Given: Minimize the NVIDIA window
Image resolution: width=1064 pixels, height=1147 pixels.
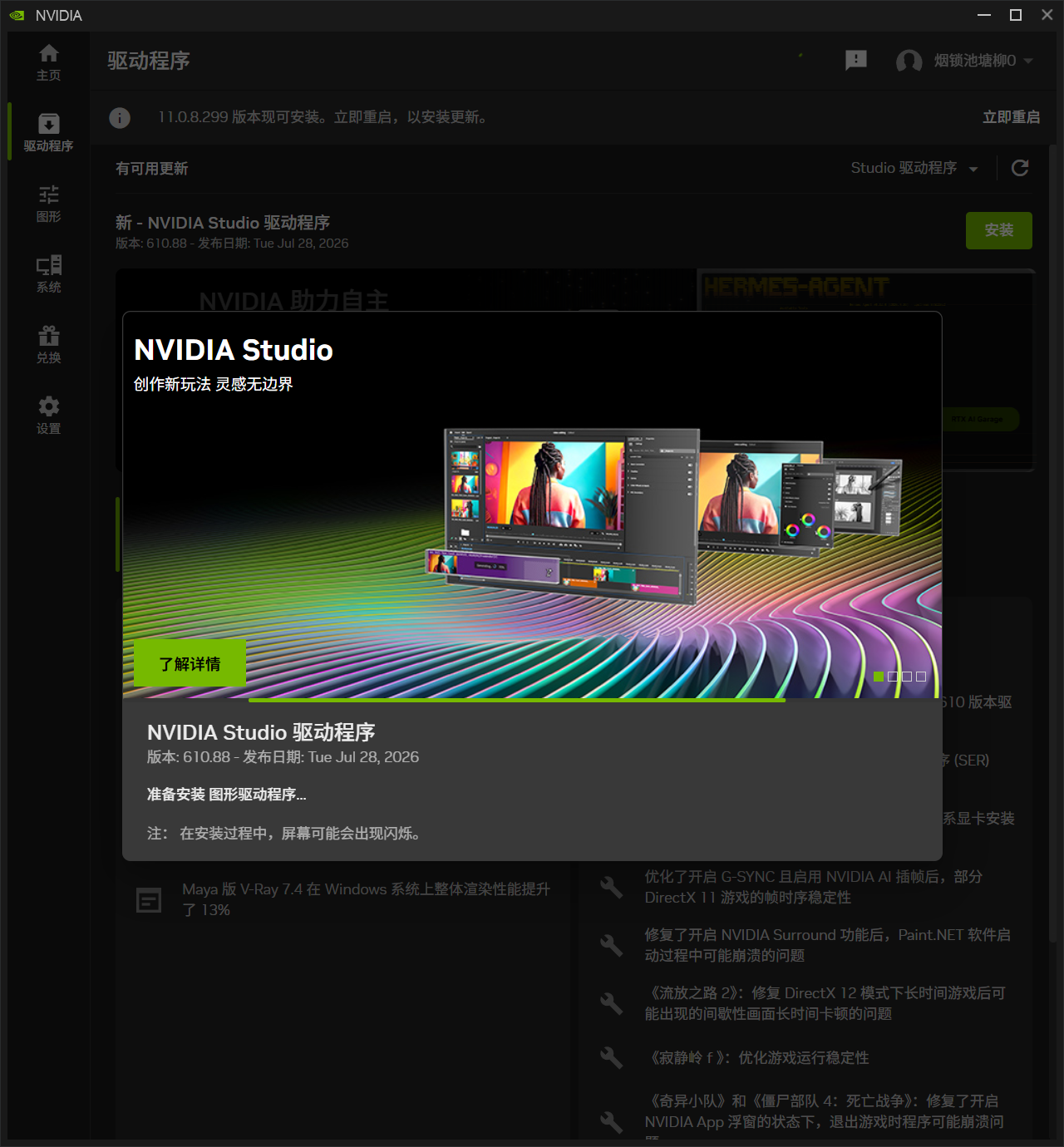Looking at the screenshot, I should point(984,15).
